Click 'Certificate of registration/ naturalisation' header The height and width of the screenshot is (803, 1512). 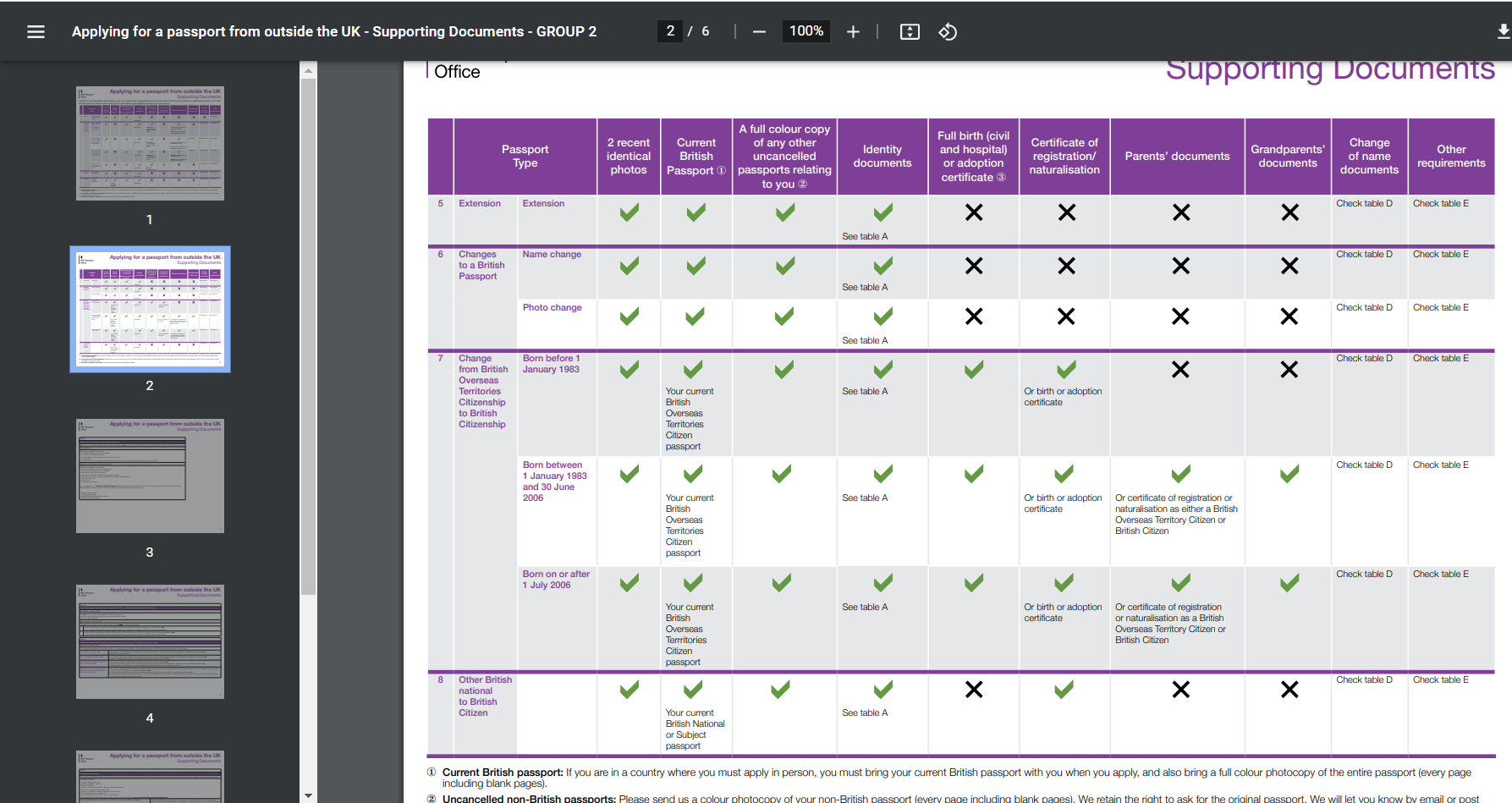1064,156
